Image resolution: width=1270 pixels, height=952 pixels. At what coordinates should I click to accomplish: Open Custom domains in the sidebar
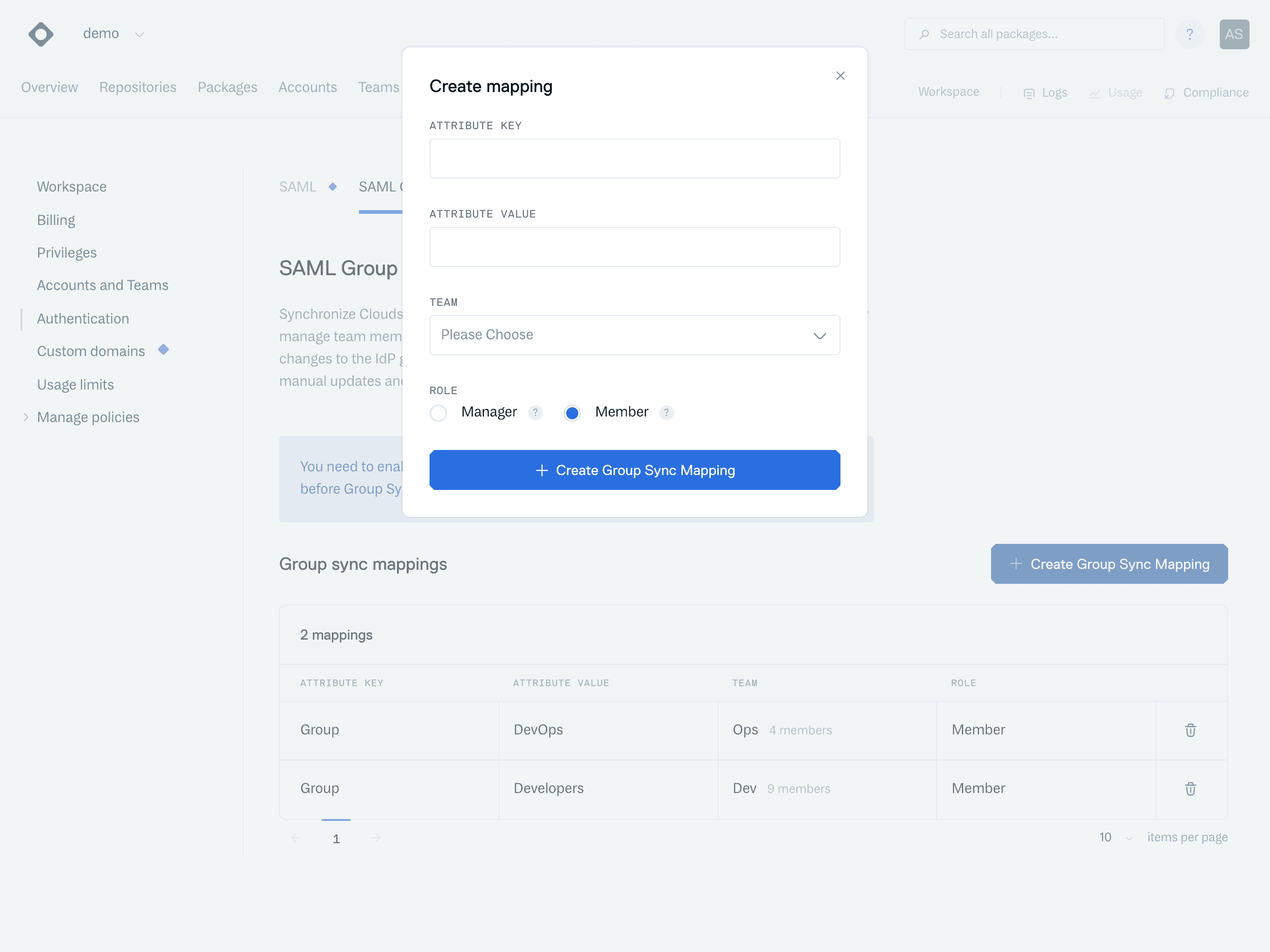coord(91,351)
